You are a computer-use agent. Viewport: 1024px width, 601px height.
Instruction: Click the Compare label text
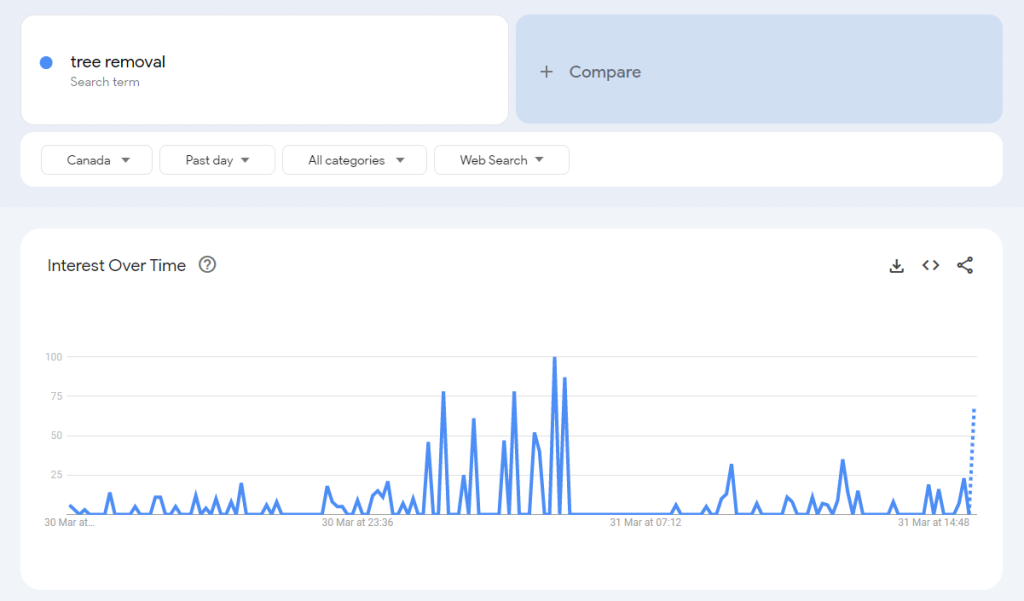tap(605, 72)
